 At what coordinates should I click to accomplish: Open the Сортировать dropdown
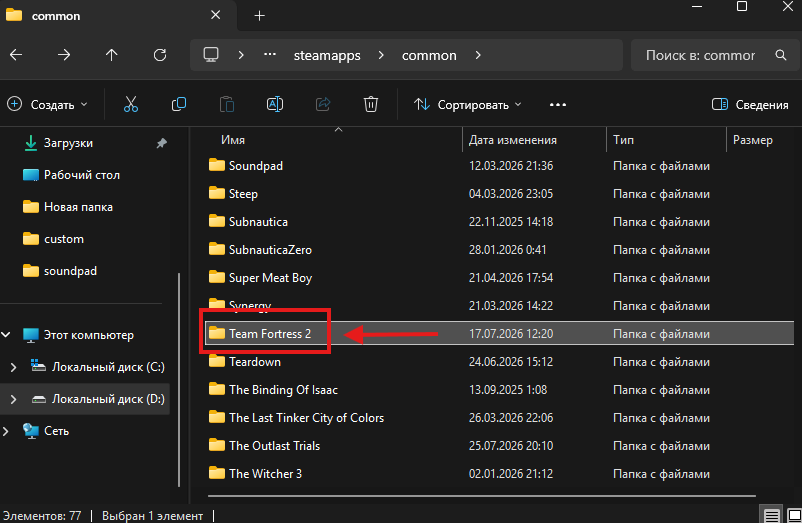point(467,104)
